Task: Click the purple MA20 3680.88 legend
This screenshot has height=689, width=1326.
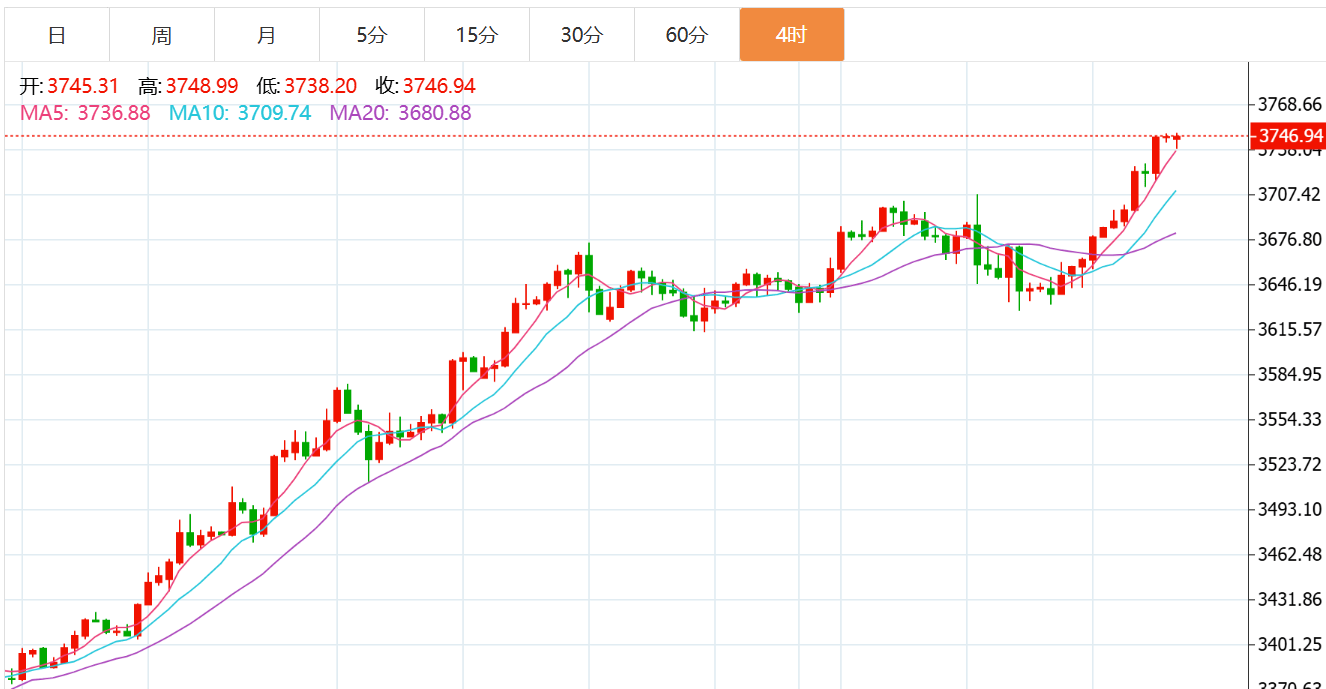Action: pos(400,113)
